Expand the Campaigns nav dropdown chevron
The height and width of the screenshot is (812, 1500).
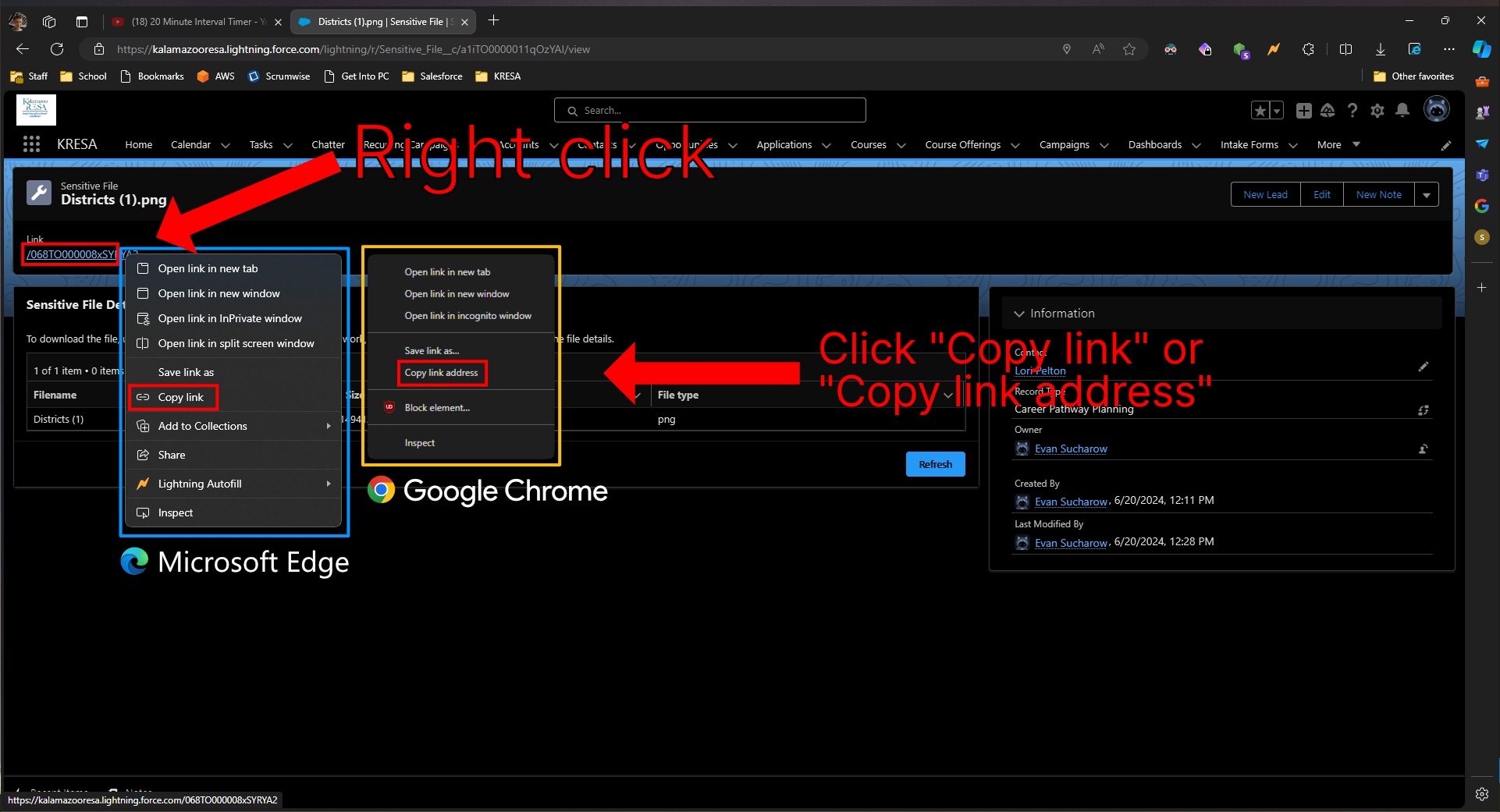pos(1104,145)
